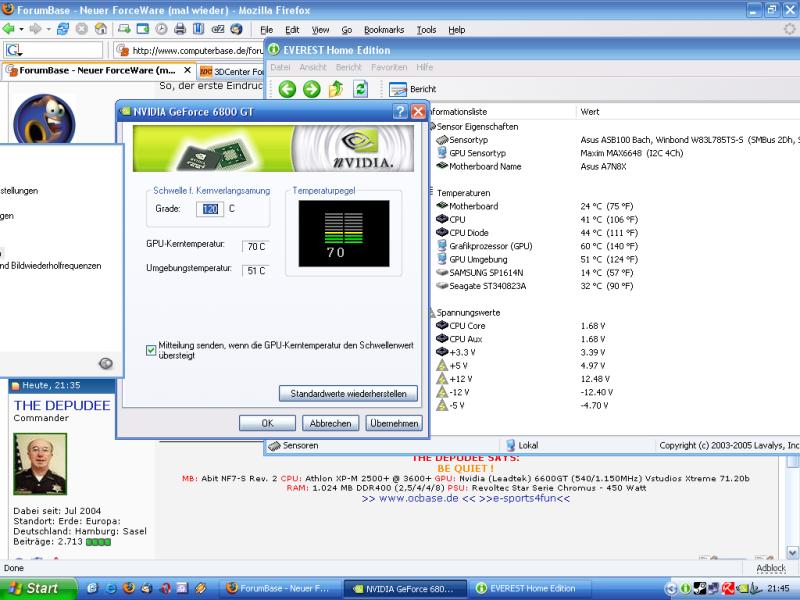Open Firefox View menu
This screenshot has width=800, height=600.
[320, 30]
